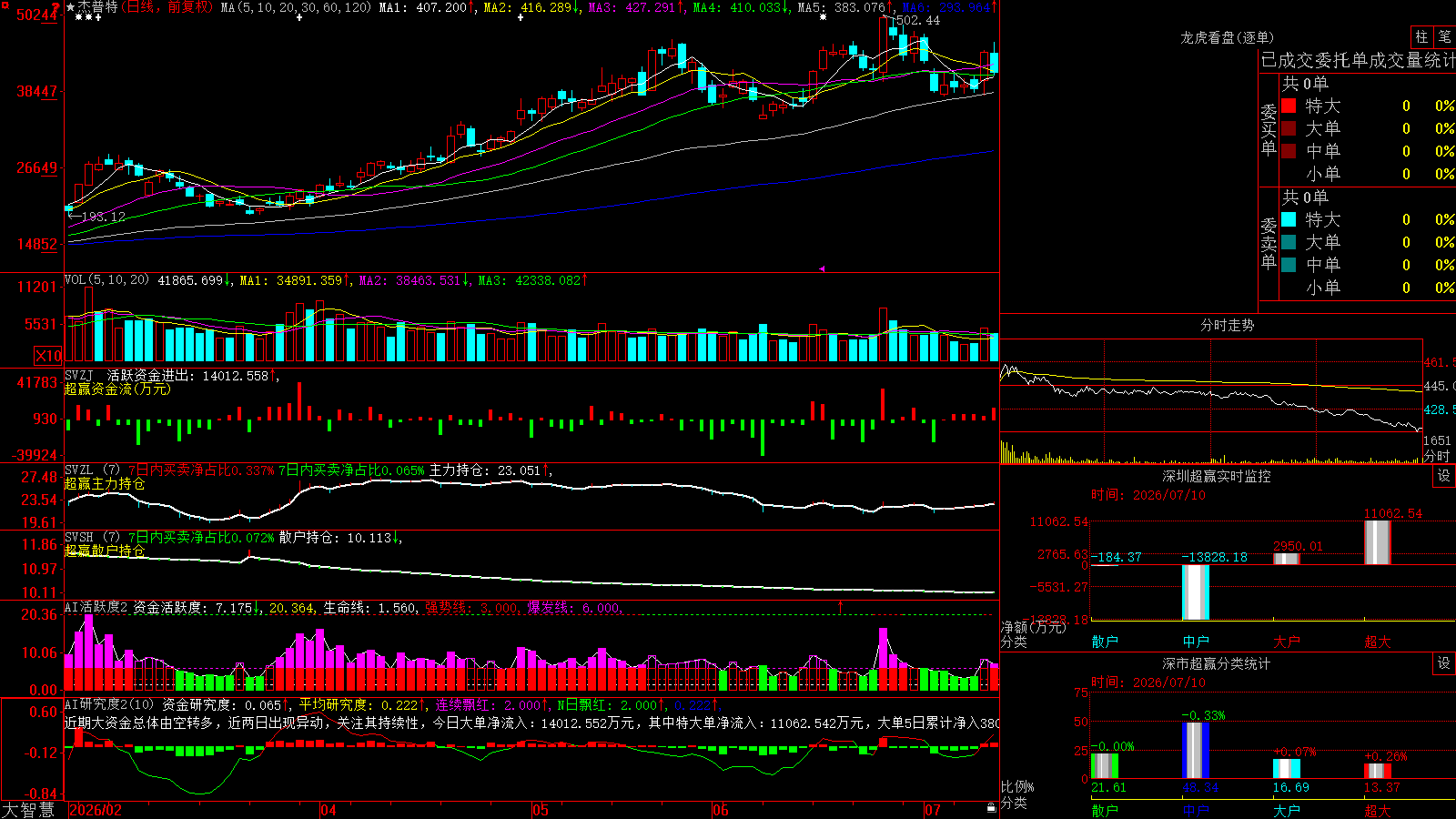Click the 委卖单 section label
1456x819 pixels.
tap(1269, 242)
